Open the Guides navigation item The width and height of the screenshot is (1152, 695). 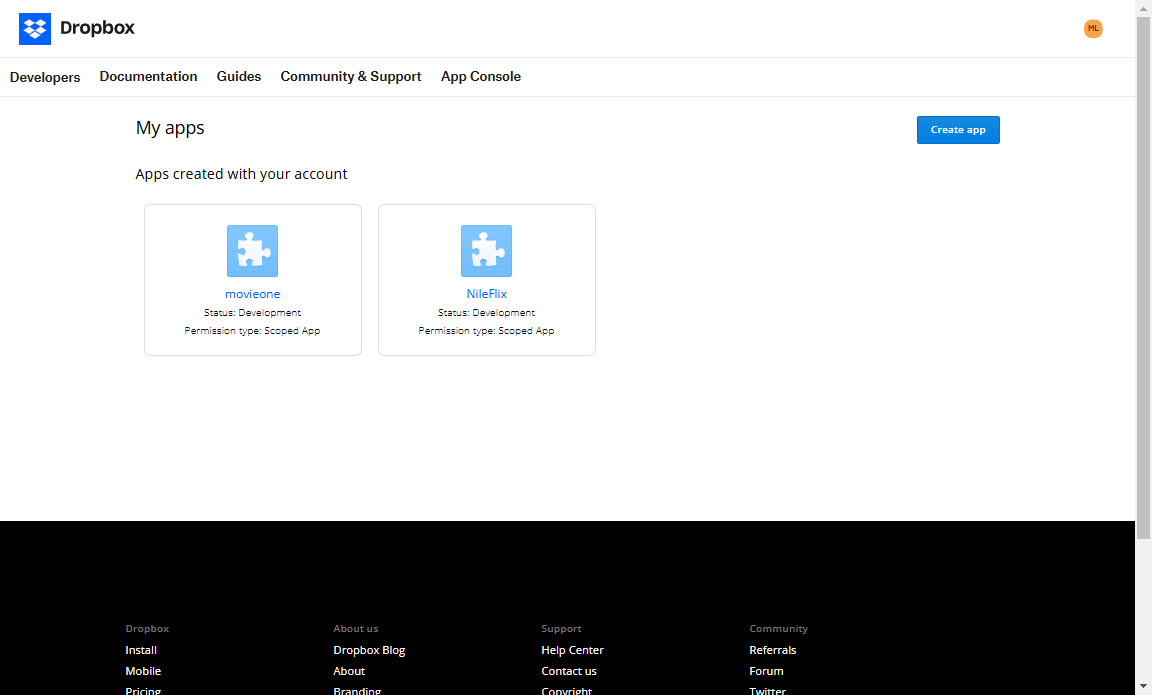239,76
